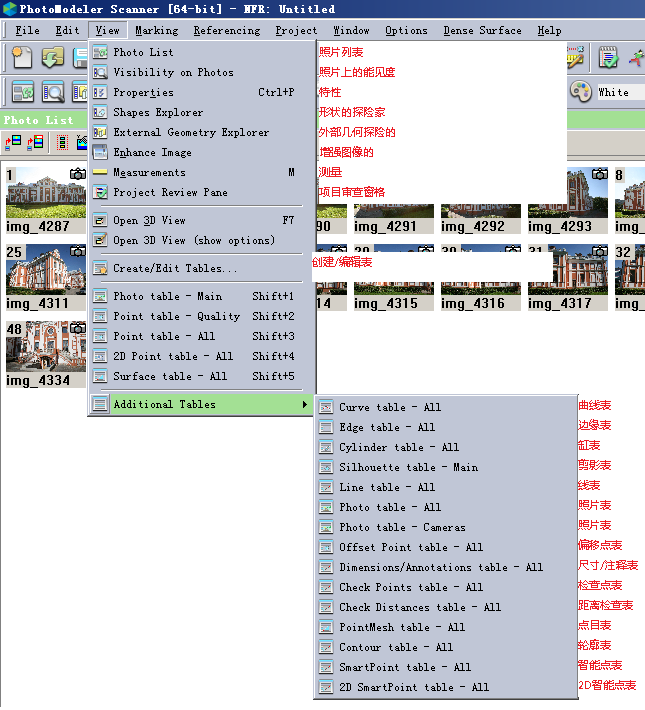This screenshot has height=710, width=645.
Task: Click the img_4315 photo label
Action: tap(385, 303)
